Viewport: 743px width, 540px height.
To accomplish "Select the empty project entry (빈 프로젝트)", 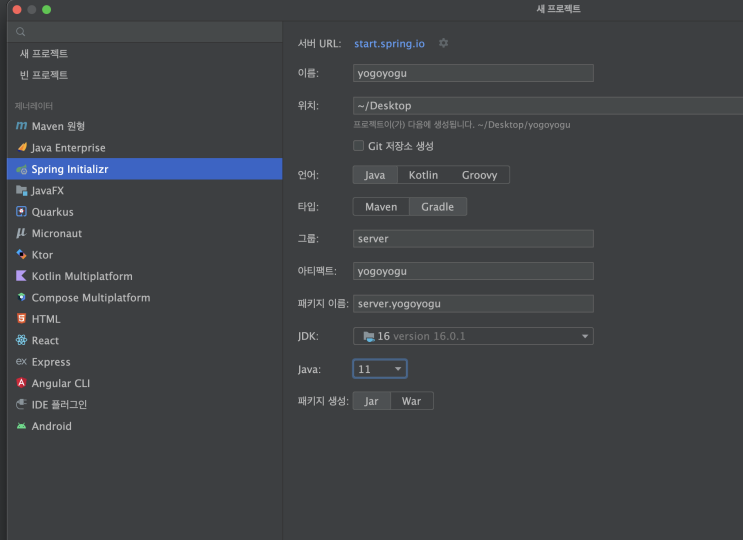I will pos(145,75).
